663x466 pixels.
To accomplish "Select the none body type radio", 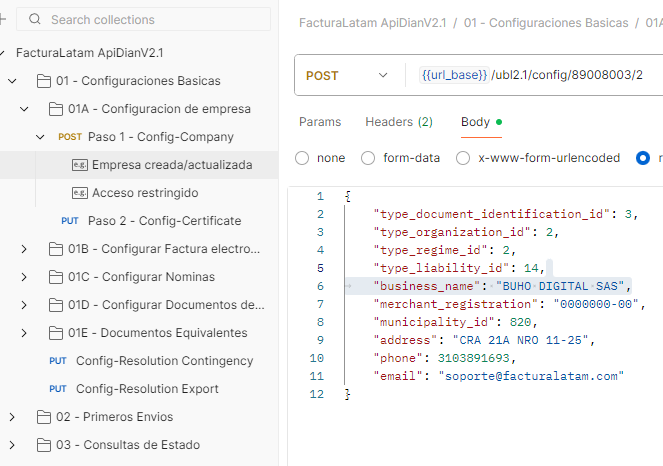I will [x=302, y=158].
